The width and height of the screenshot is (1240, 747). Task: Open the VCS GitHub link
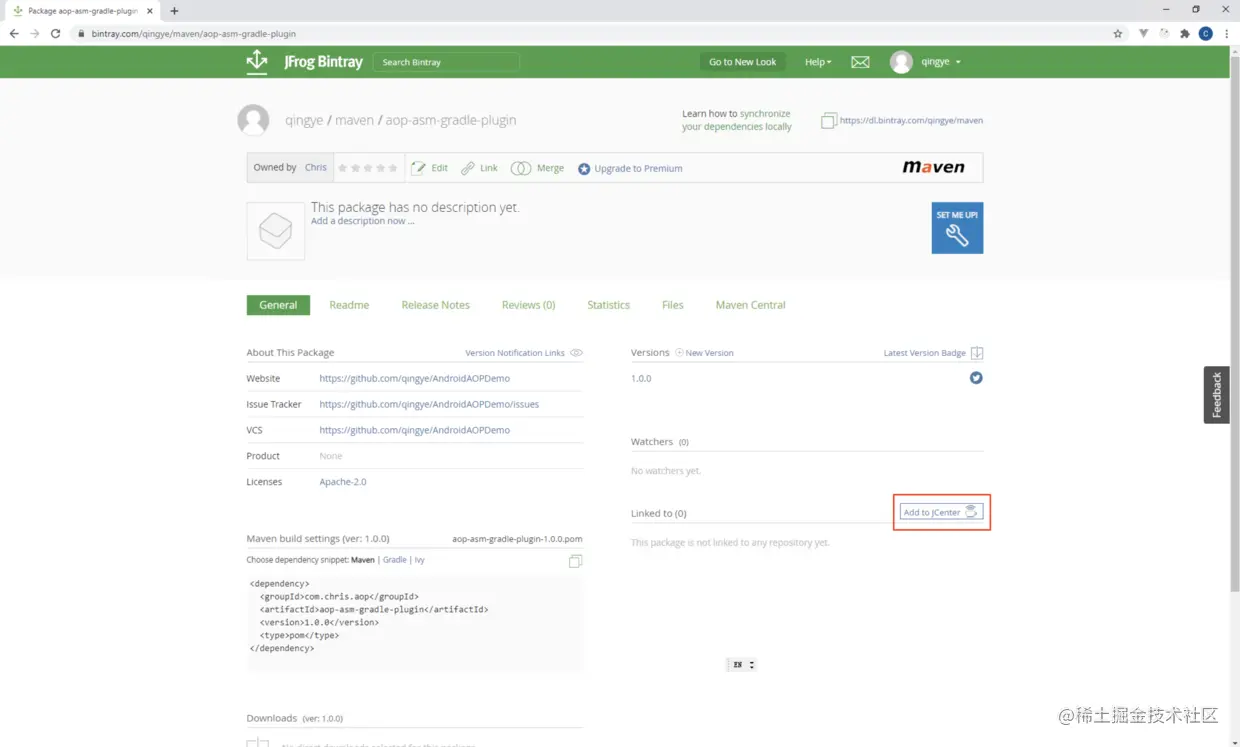pyautogui.click(x=414, y=430)
